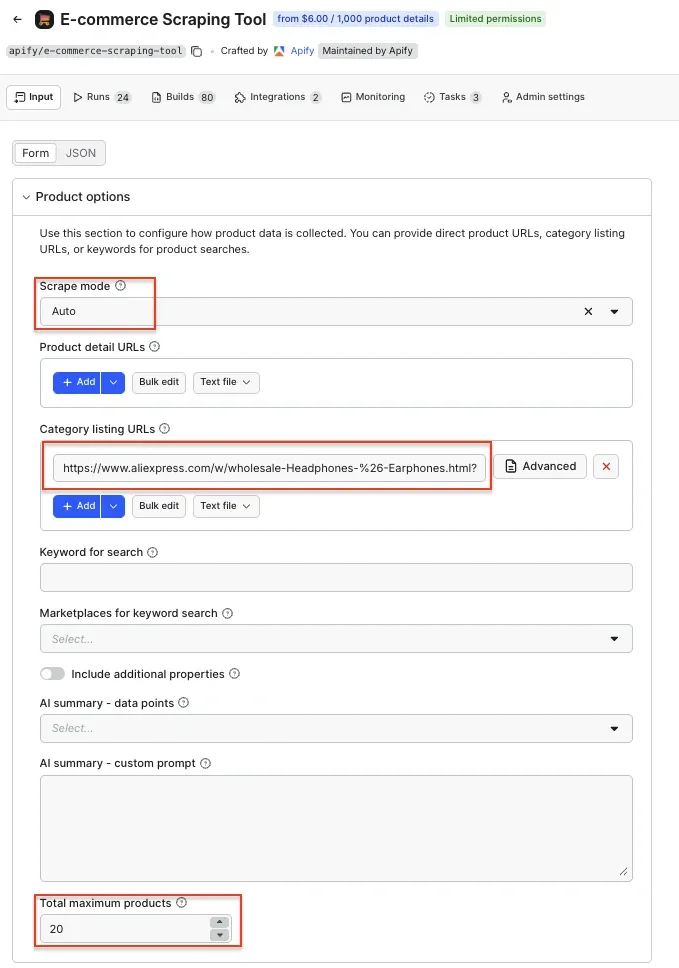Show help for Marketplaces for keyword search
Screen dimensions: 679x968
pos(227,613)
